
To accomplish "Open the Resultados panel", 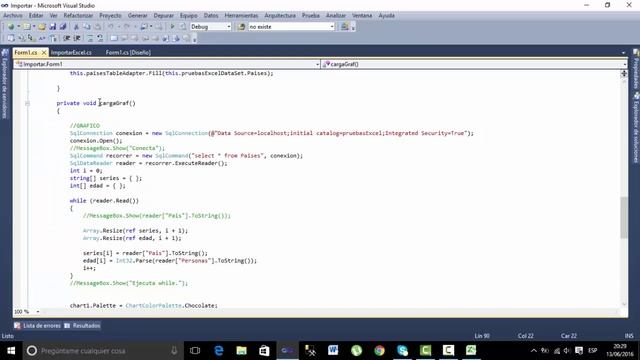I will coord(82,326).
